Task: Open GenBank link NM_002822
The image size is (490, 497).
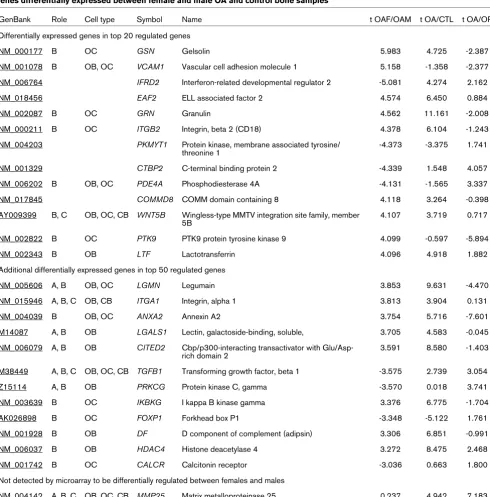Action: pos(21,239)
